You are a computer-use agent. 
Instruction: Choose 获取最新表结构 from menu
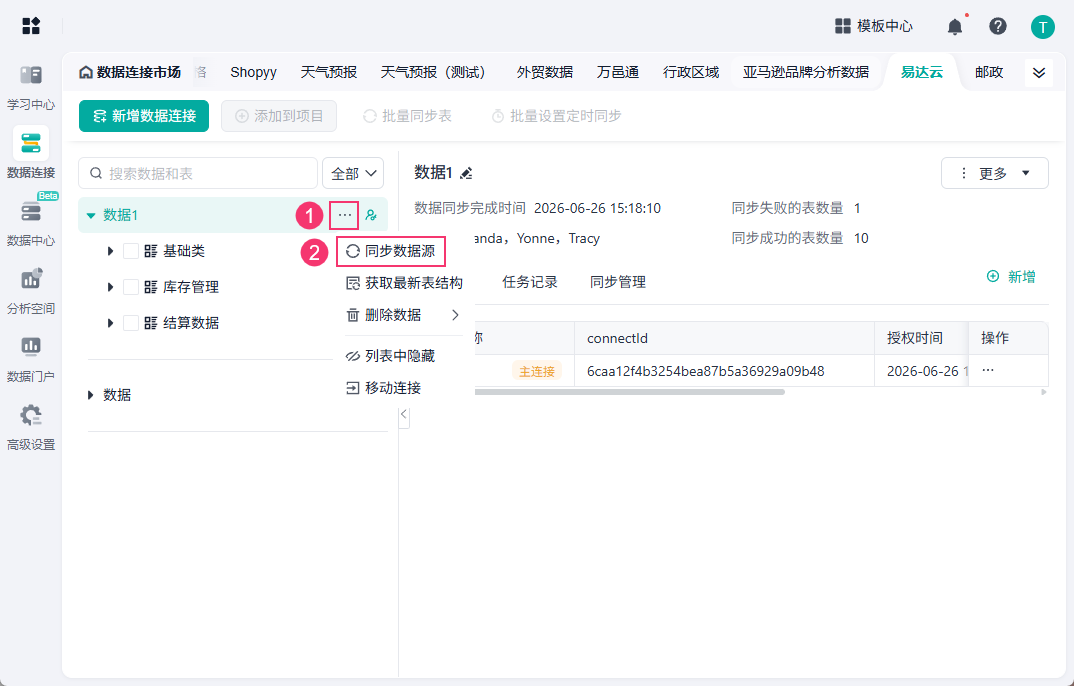click(x=404, y=283)
